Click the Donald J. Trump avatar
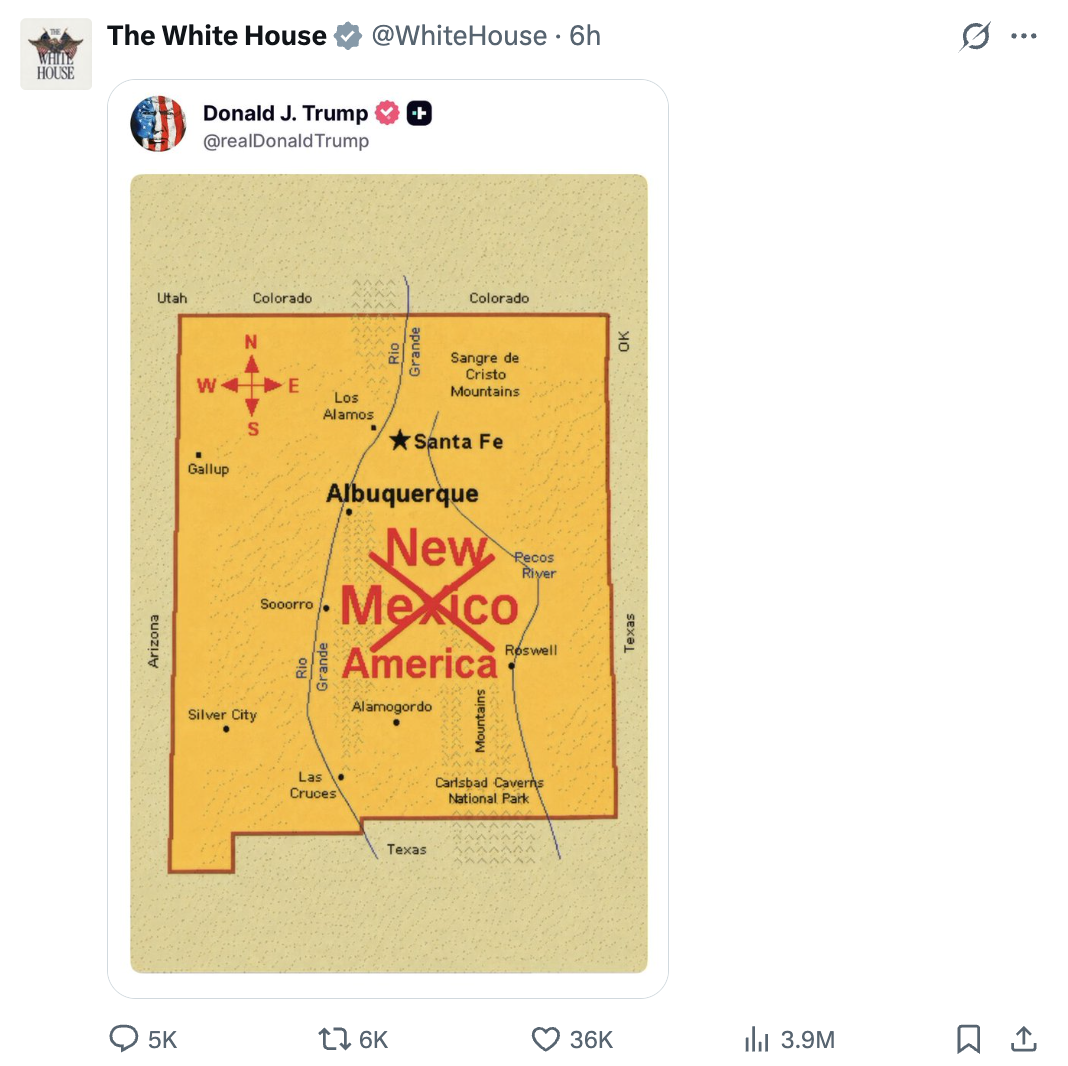Screen dimensions: 1068x1066 pyautogui.click(x=158, y=123)
